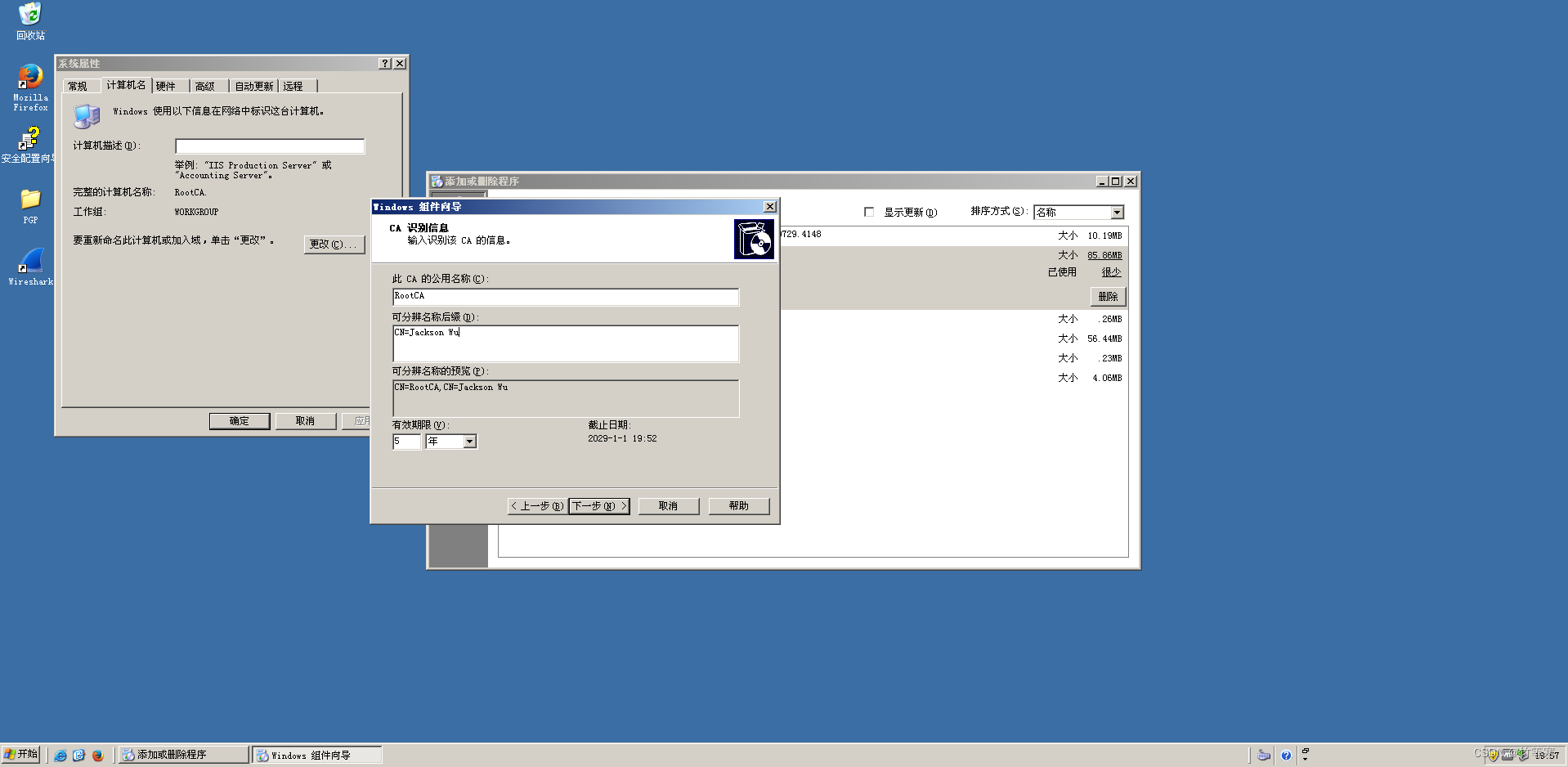Click the WORKGROUP workgroup name
The width and height of the screenshot is (1568, 767).
coord(196,213)
